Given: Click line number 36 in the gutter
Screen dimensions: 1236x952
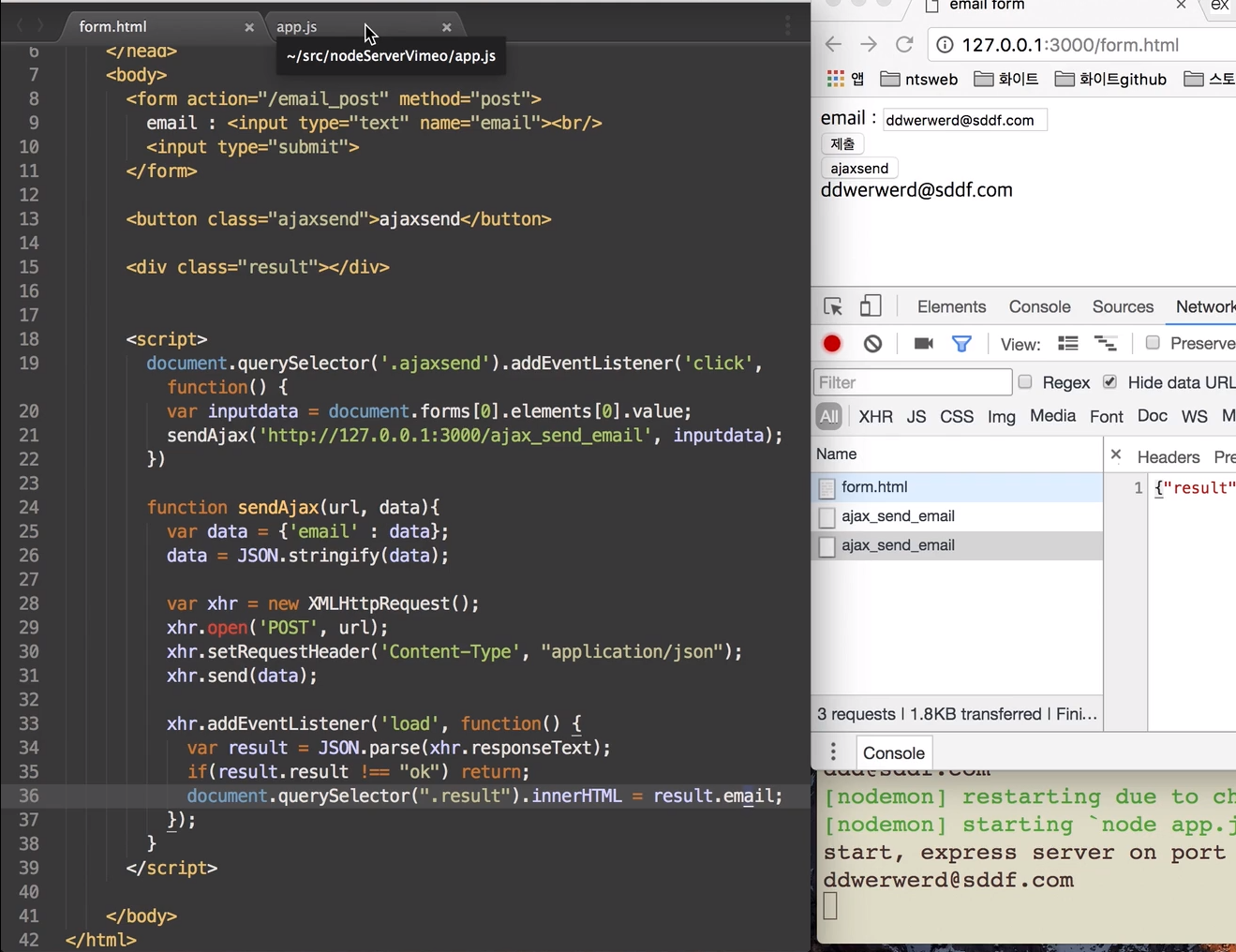Looking at the screenshot, I should (x=29, y=796).
